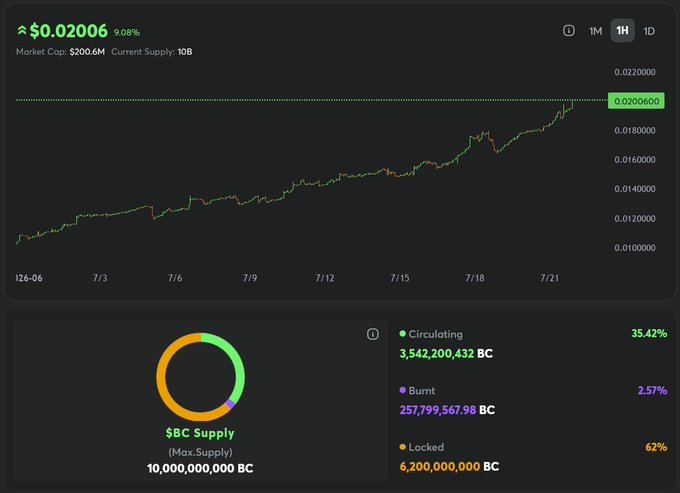Click the 0.0160000 price axis label
This screenshot has height=493, width=680.
pyautogui.click(x=635, y=160)
